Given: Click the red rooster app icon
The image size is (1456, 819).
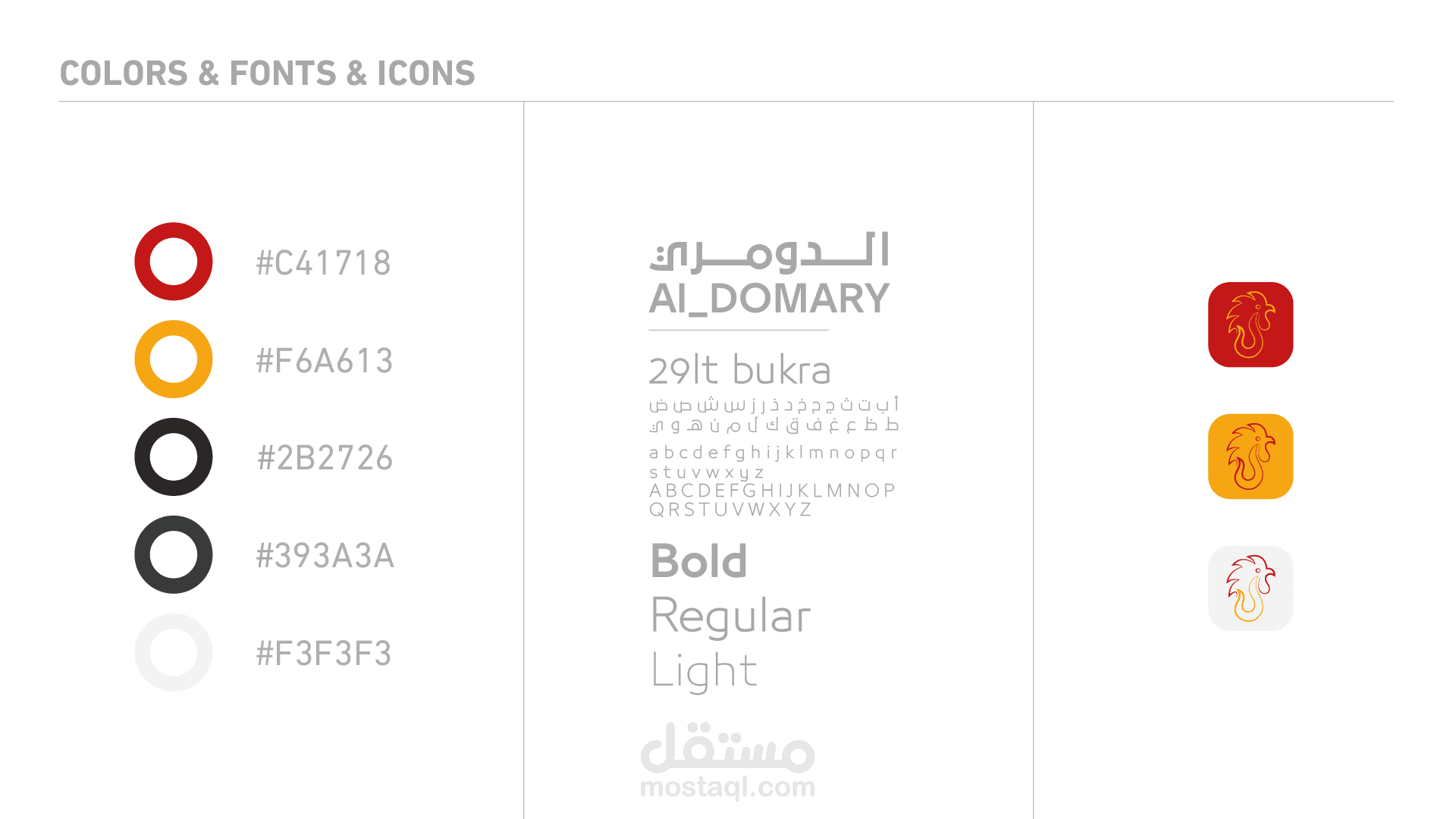Looking at the screenshot, I should pyautogui.click(x=1250, y=325).
